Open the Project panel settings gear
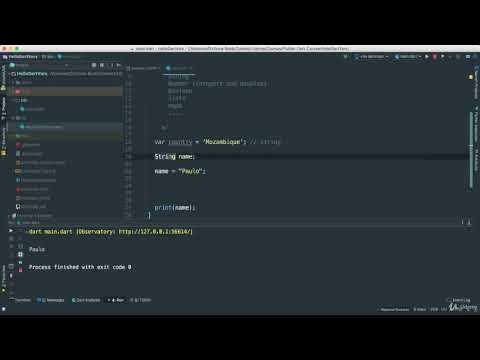The height and width of the screenshot is (360, 480). click(x=111, y=65)
